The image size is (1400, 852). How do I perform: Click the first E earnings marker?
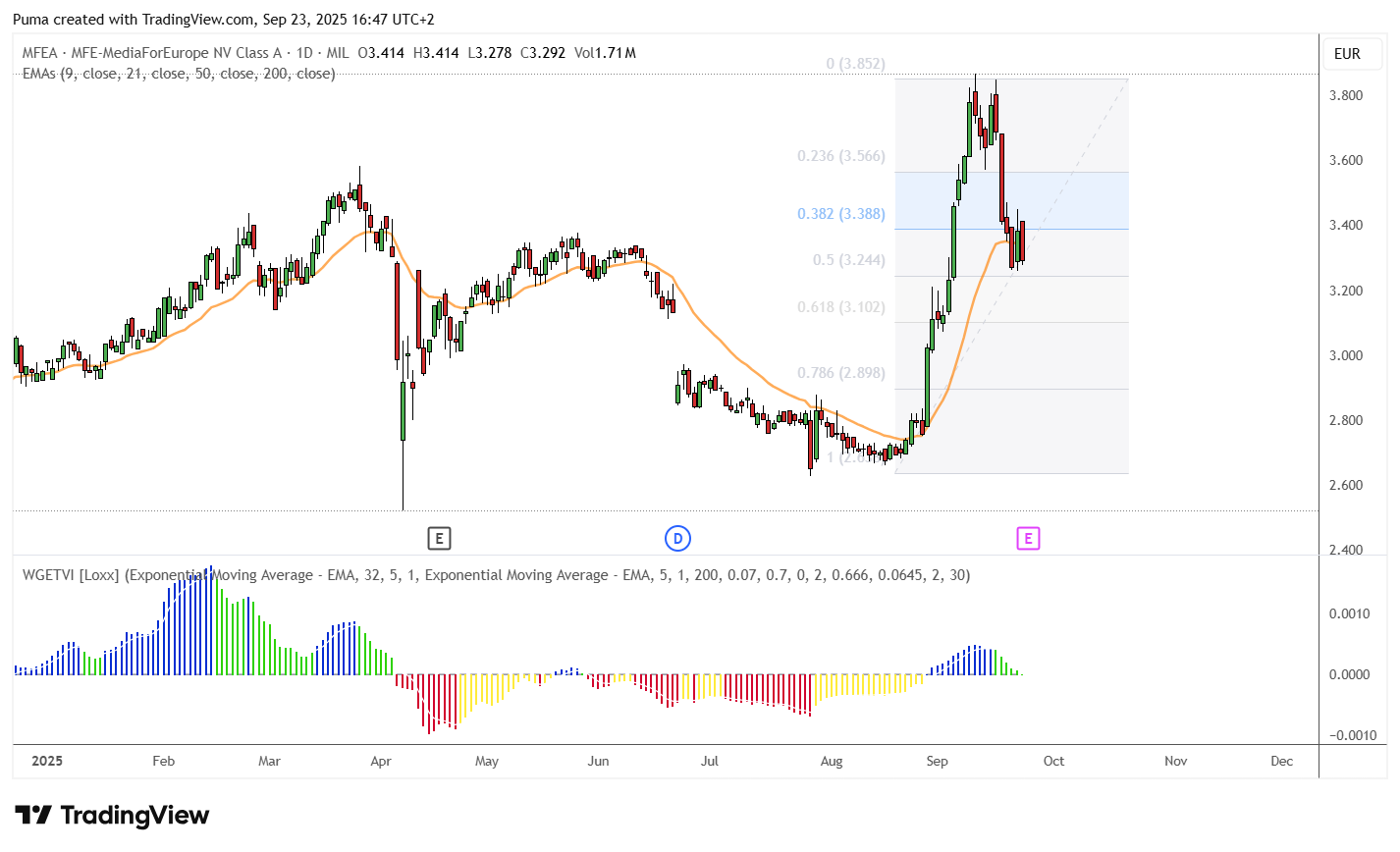[439, 538]
